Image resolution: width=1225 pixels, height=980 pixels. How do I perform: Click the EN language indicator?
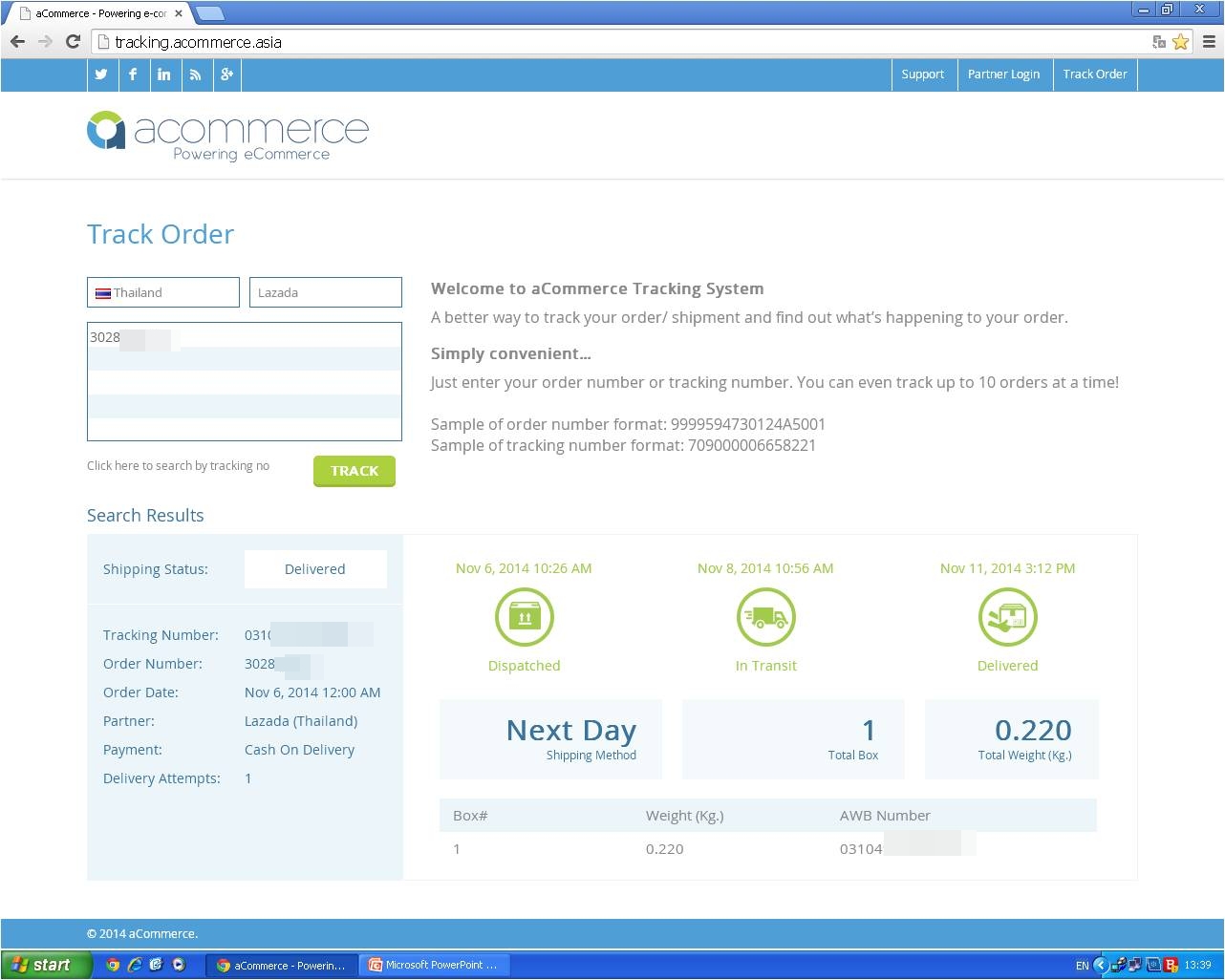coord(1082,966)
